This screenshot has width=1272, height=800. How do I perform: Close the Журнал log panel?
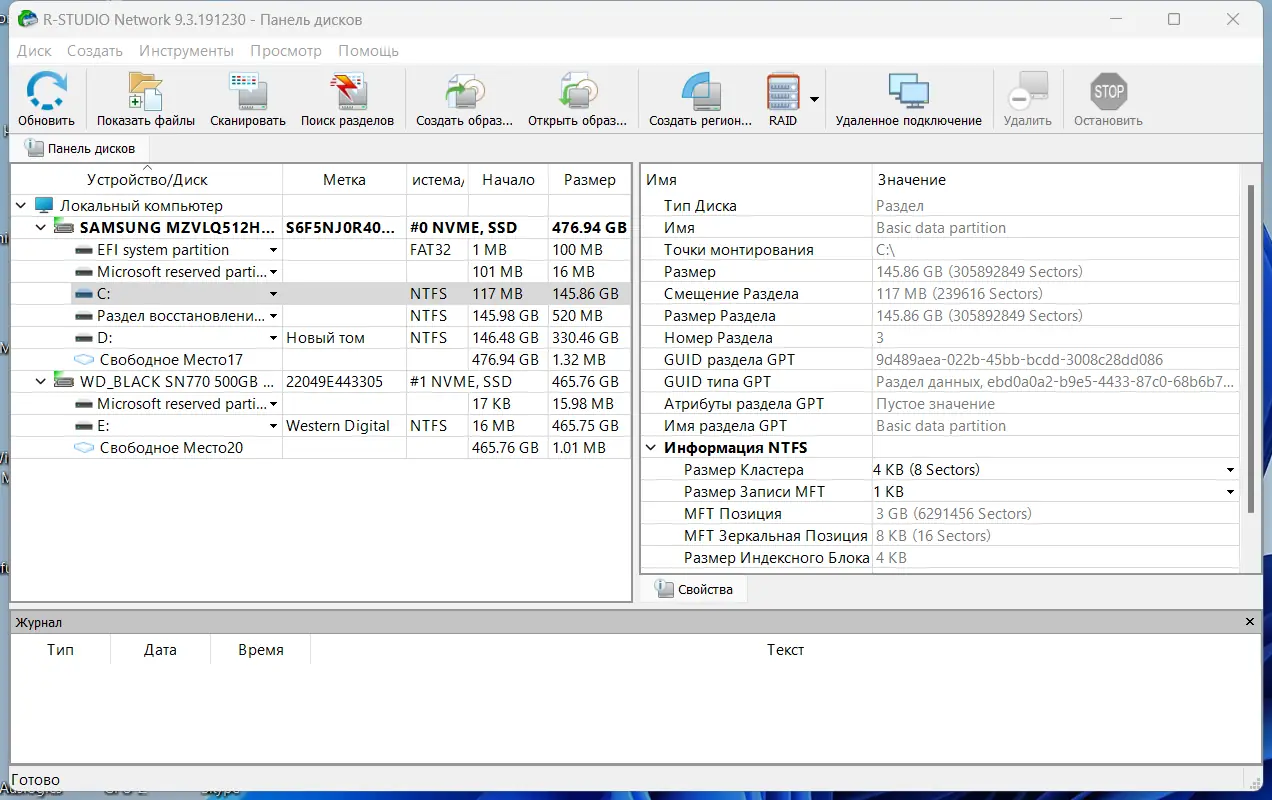(x=1249, y=621)
